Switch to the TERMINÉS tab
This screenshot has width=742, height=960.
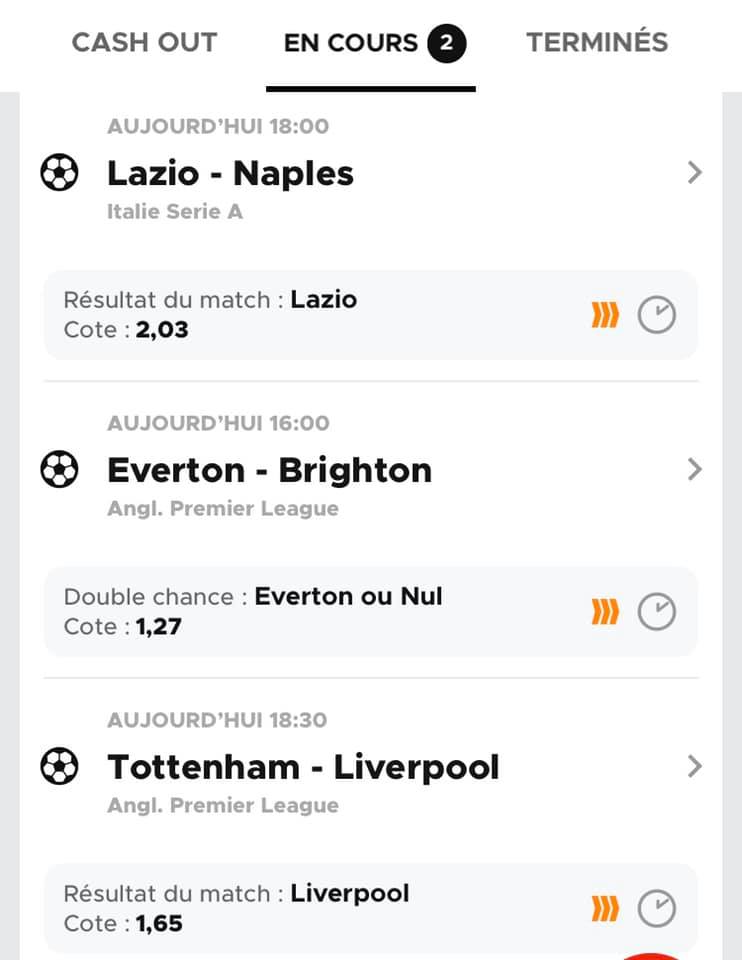pyautogui.click(x=597, y=43)
